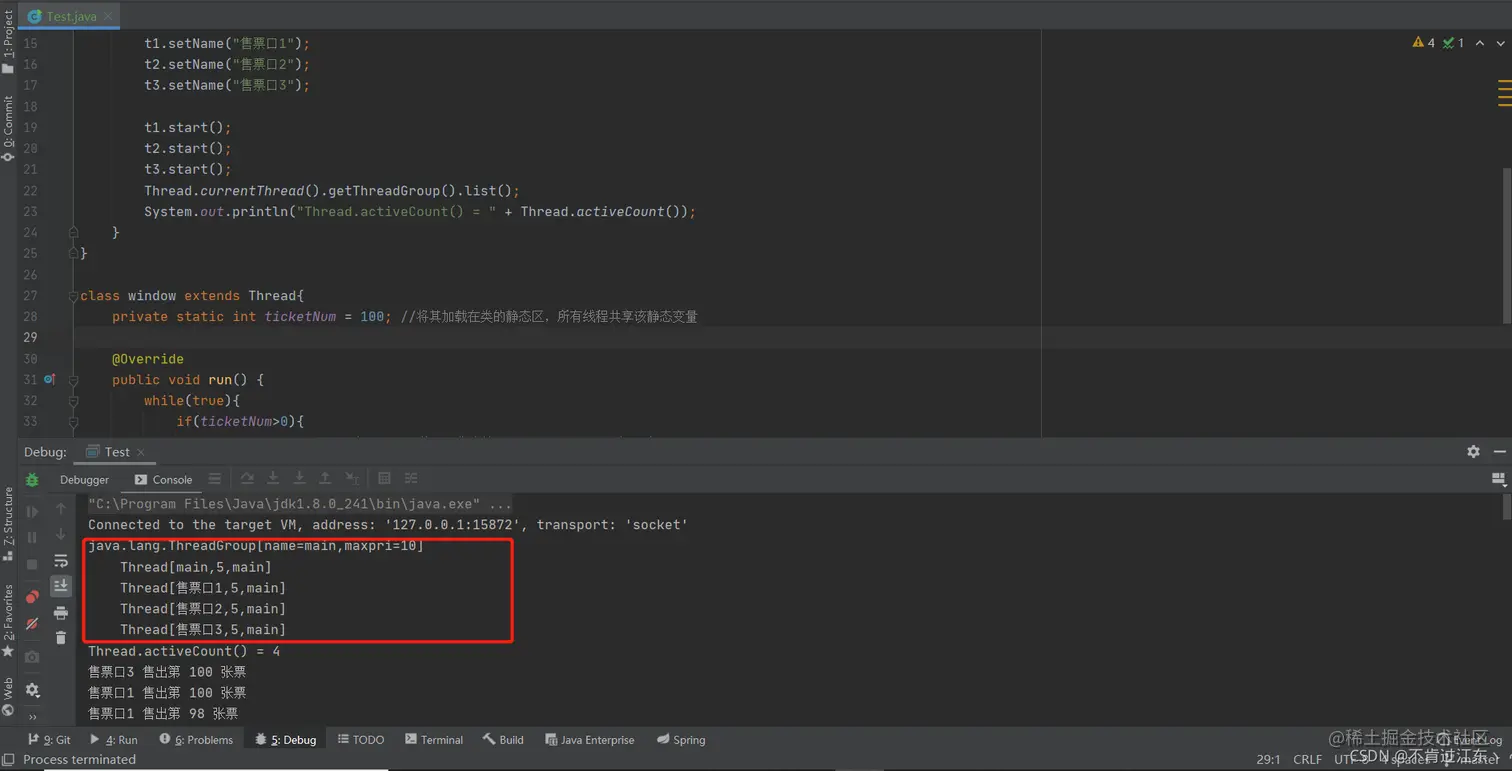This screenshot has width=1512, height=771.
Task: Click the console up-arrow stack trace icon
Action: (61, 509)
